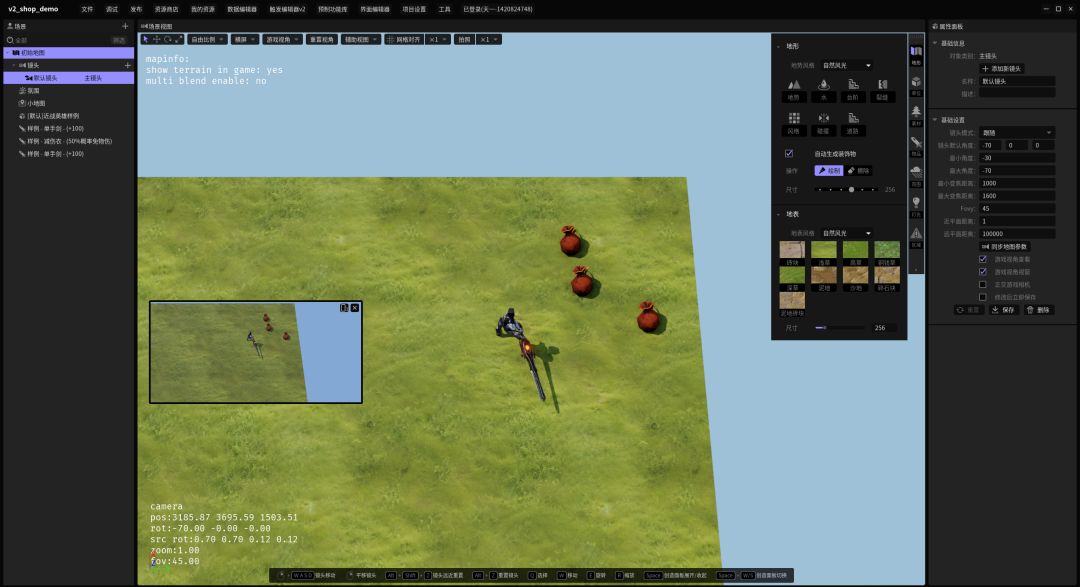The image size is (1080, 587).
Task: Adjust terrain brush 尺寸 dotted slider
Action: (846, 189)
